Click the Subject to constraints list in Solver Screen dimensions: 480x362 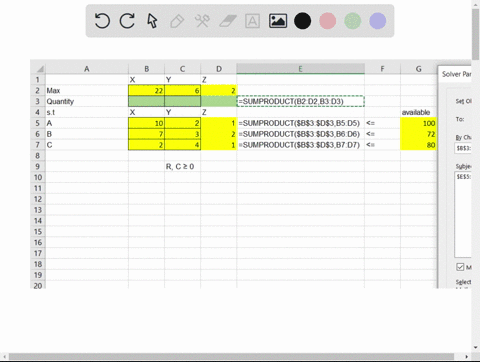[463, 214]
